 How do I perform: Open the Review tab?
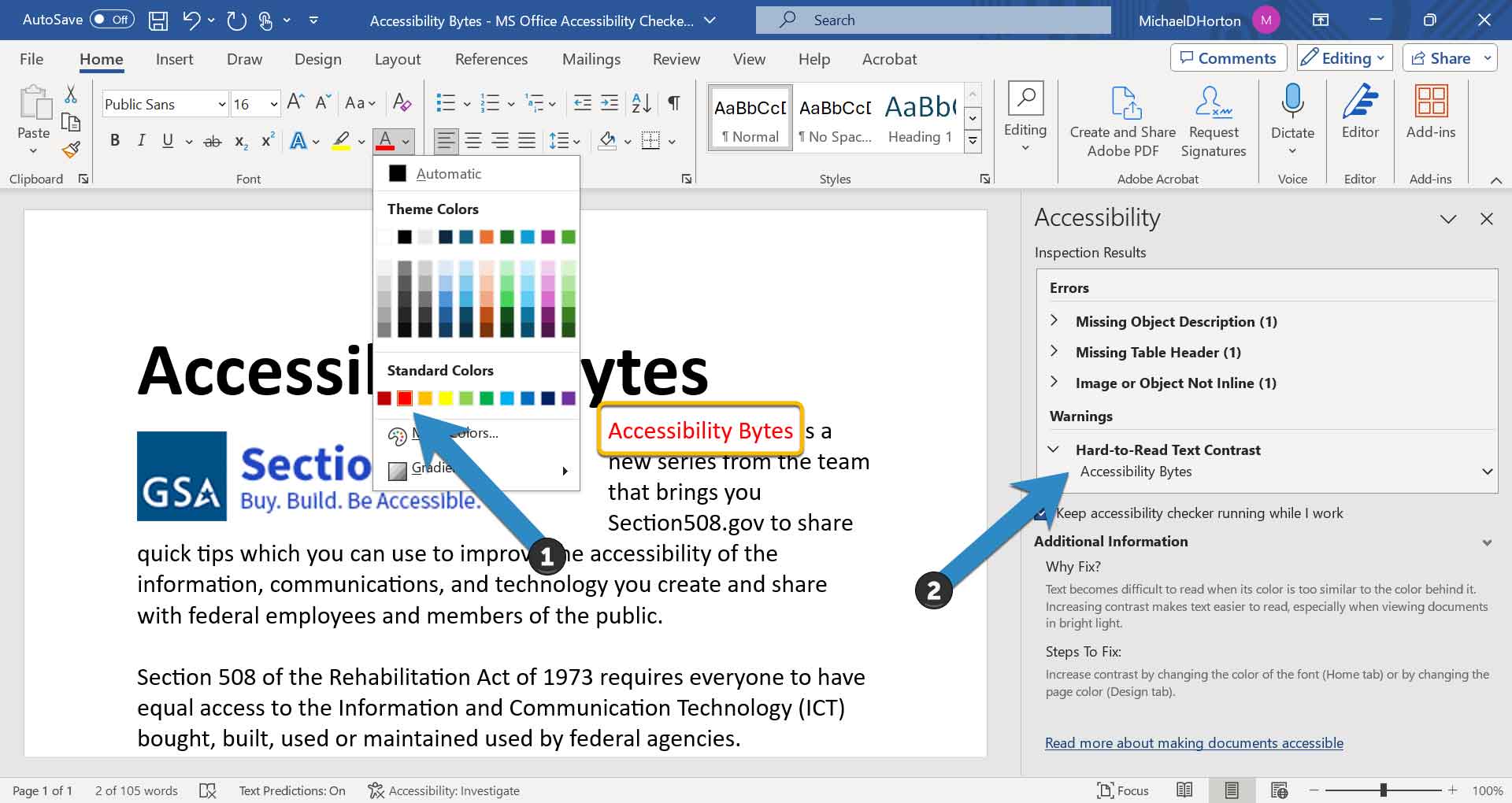click(x=676, y=59)
